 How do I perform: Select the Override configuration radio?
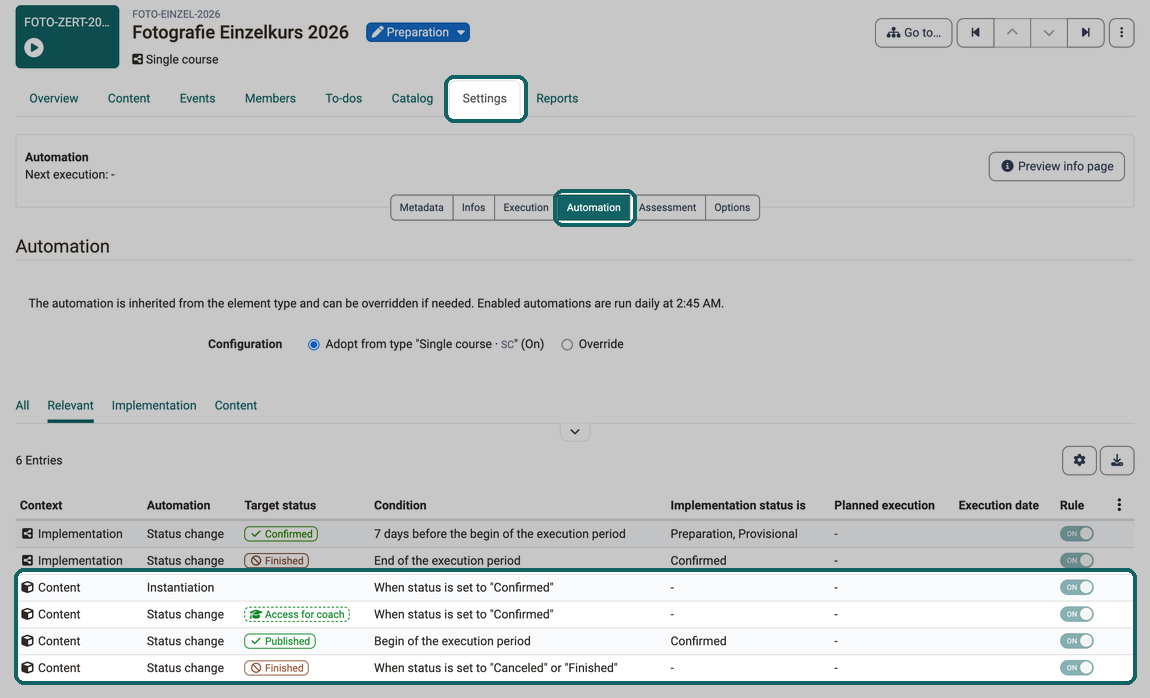click(567, 345)
